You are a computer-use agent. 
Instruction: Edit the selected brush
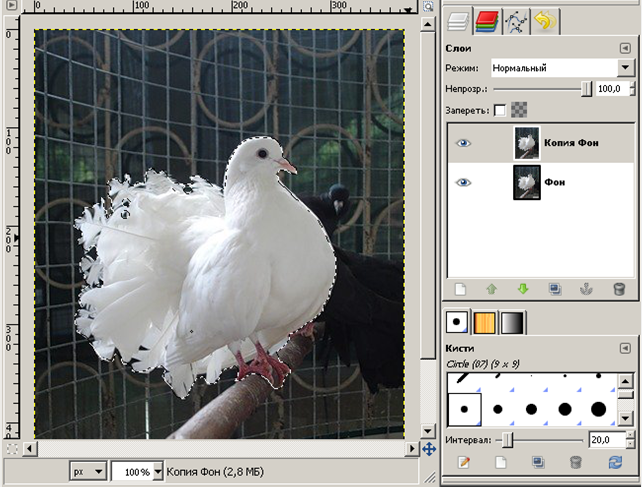click(464, 462)
